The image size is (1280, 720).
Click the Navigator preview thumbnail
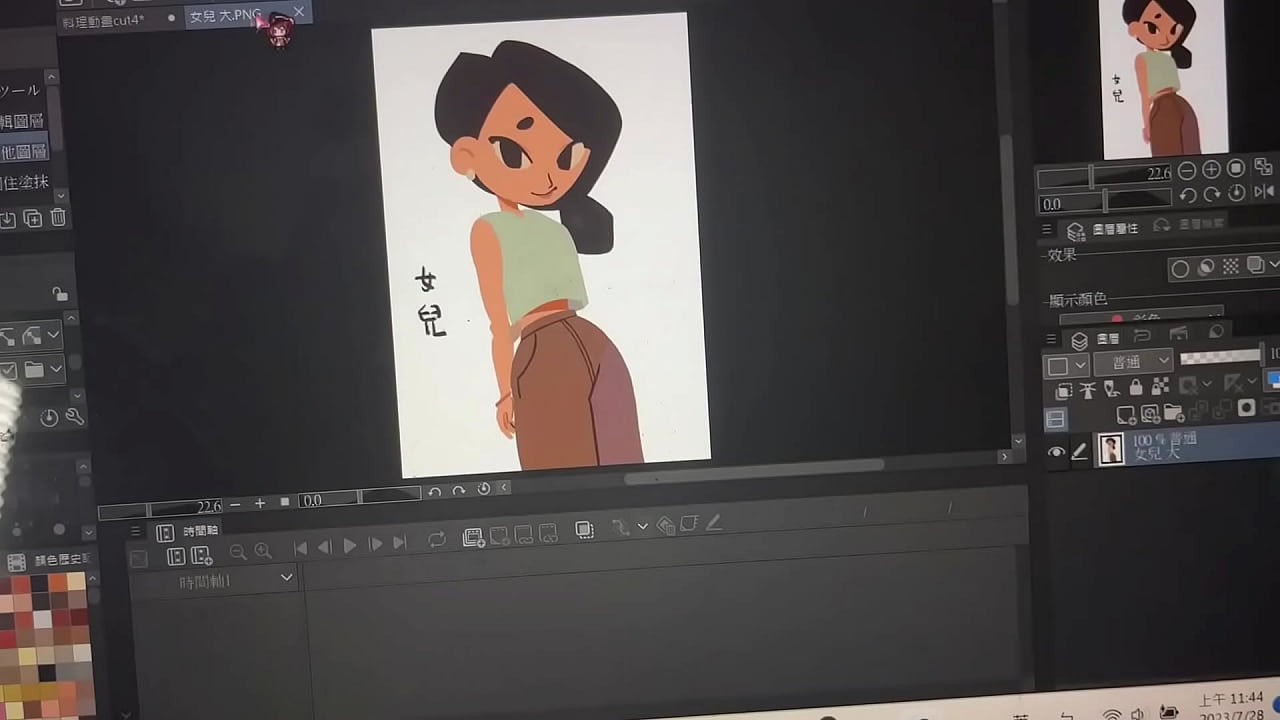point(1163,78)
